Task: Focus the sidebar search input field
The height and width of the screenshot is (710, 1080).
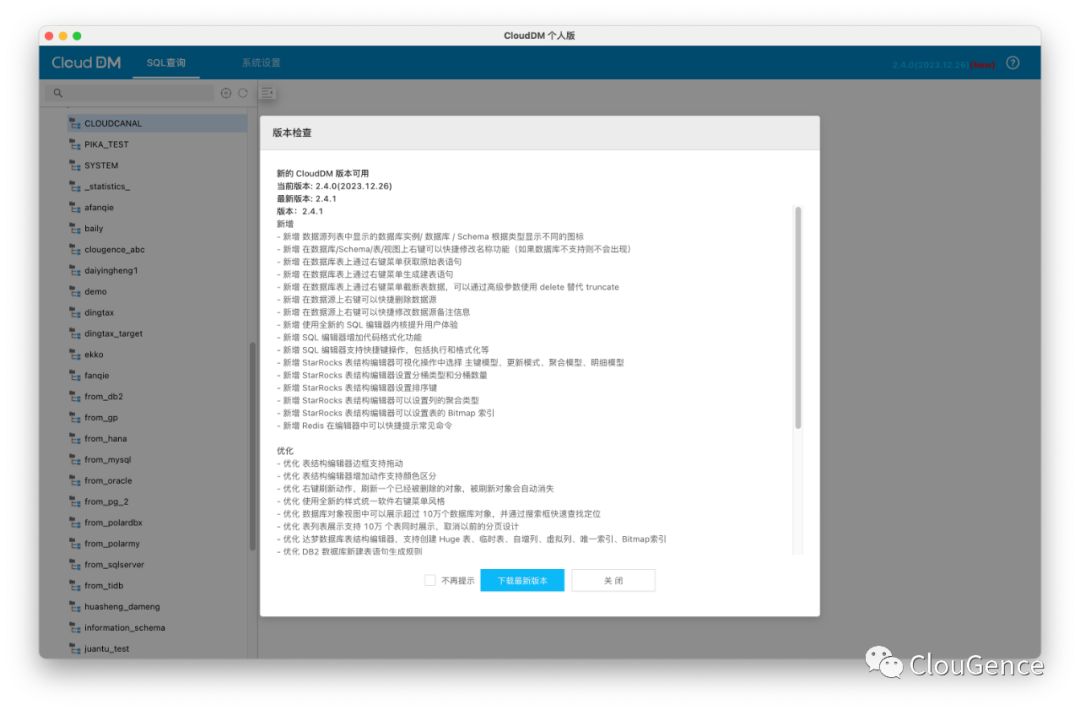Action: [x=131, y=93]
